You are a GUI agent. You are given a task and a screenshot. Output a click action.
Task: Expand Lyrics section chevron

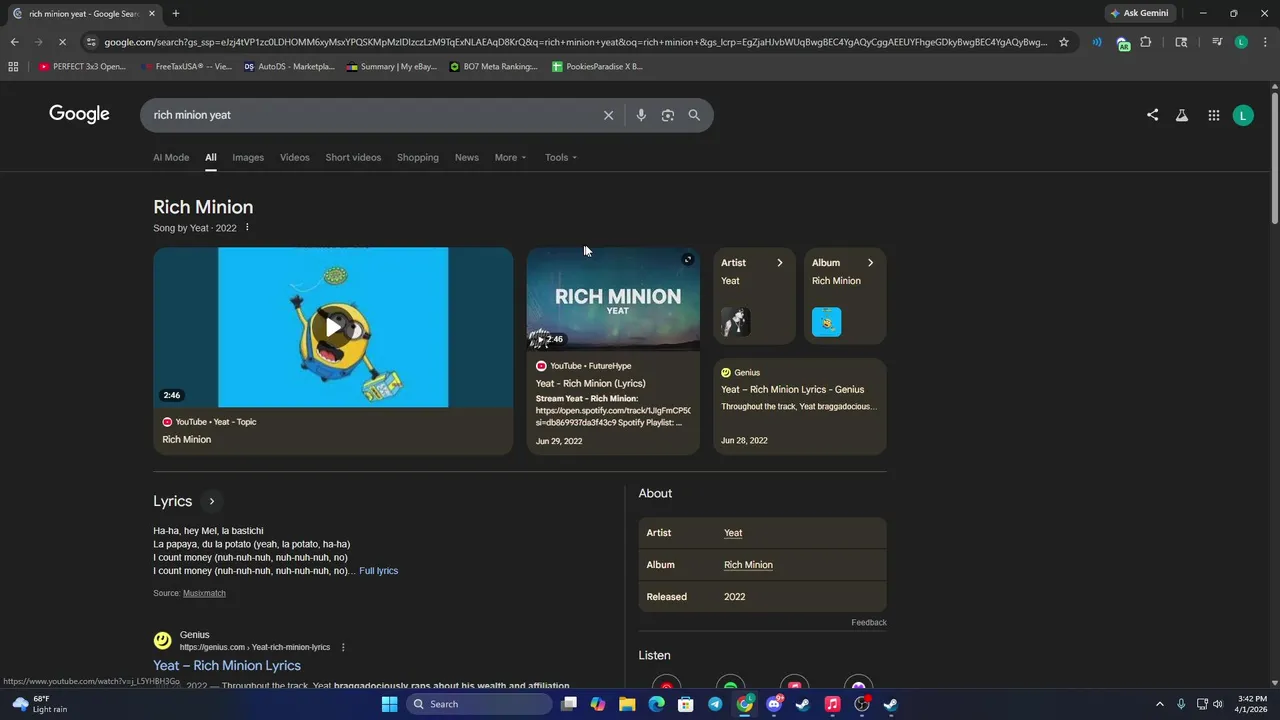tap(211, 501)
